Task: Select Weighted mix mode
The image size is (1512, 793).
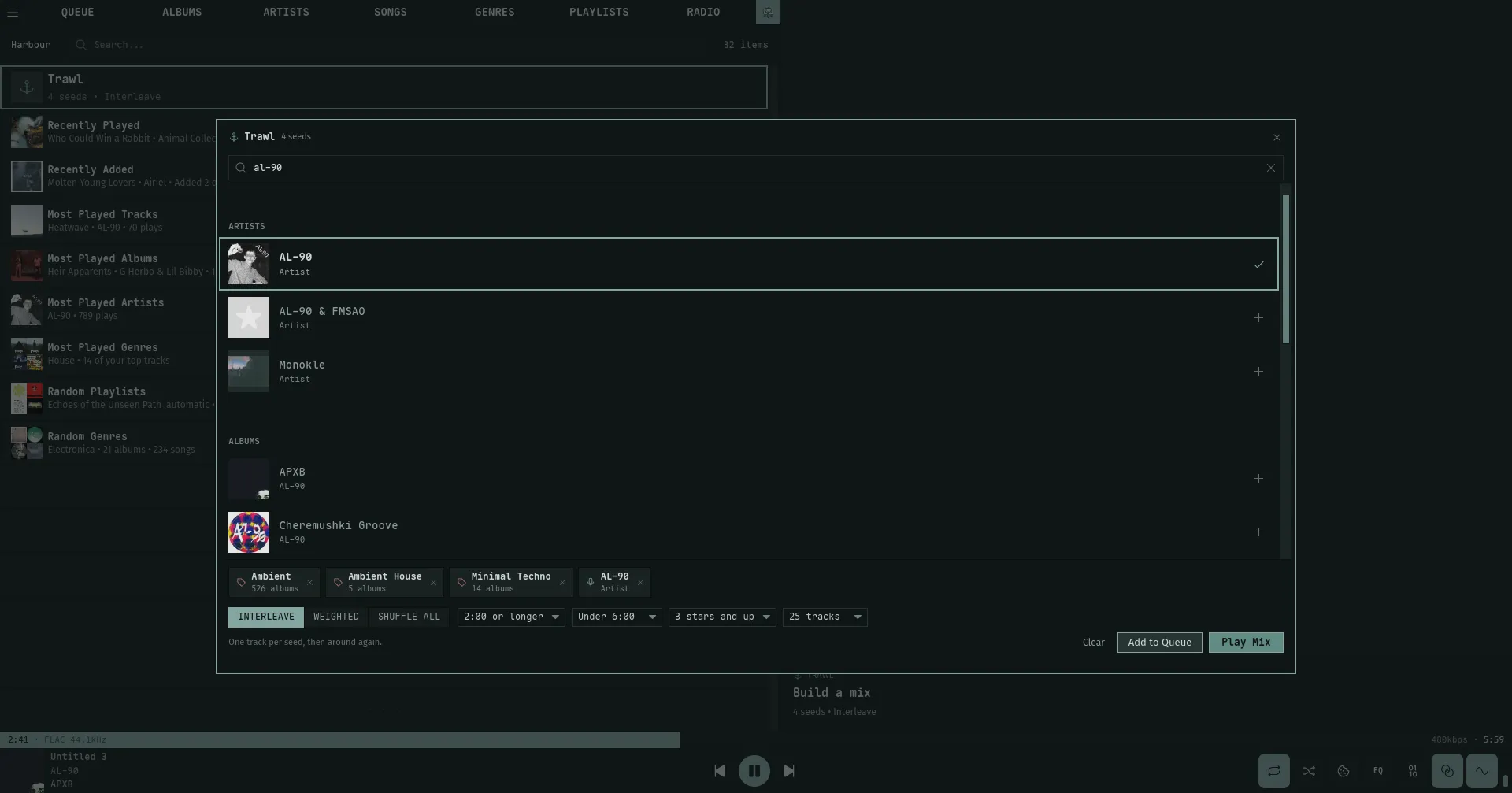Action: pyautogui.click(x=336, y=617)
